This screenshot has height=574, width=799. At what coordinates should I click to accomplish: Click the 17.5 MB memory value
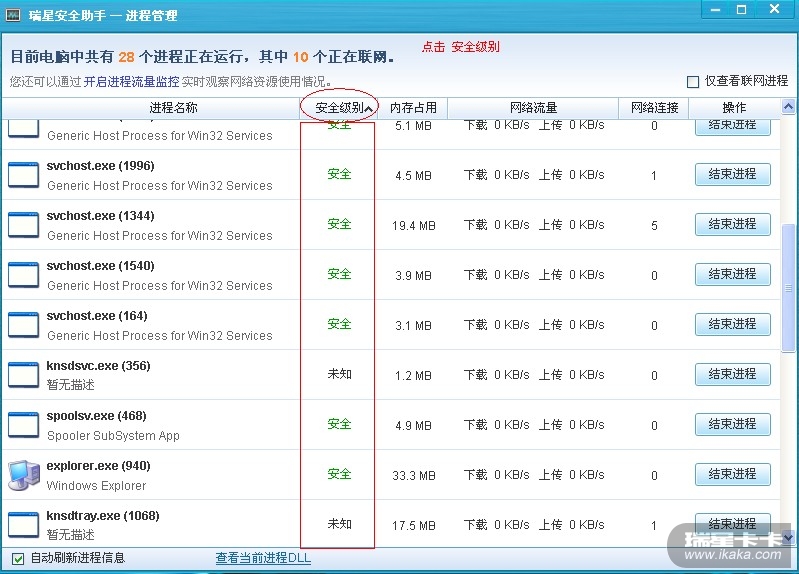[x=414, y=526]
